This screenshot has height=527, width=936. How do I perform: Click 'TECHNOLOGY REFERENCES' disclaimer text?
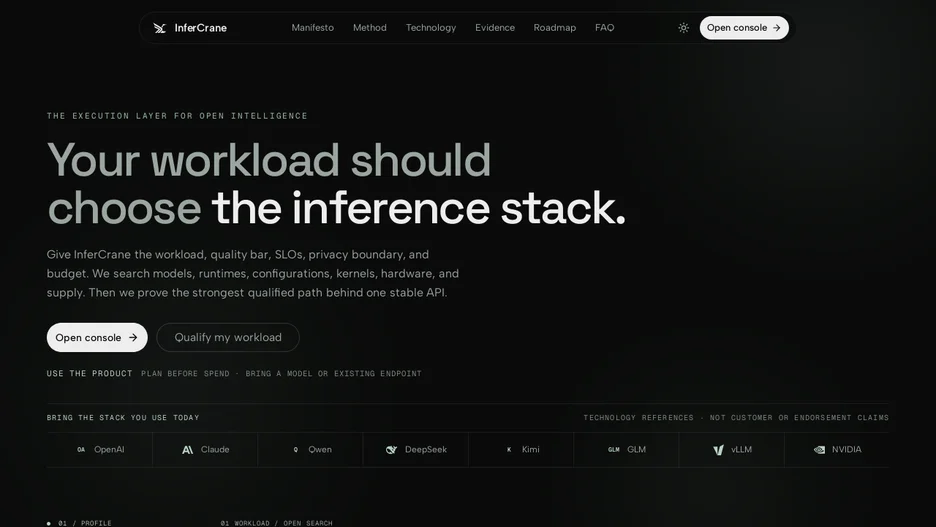coord(638,418)
